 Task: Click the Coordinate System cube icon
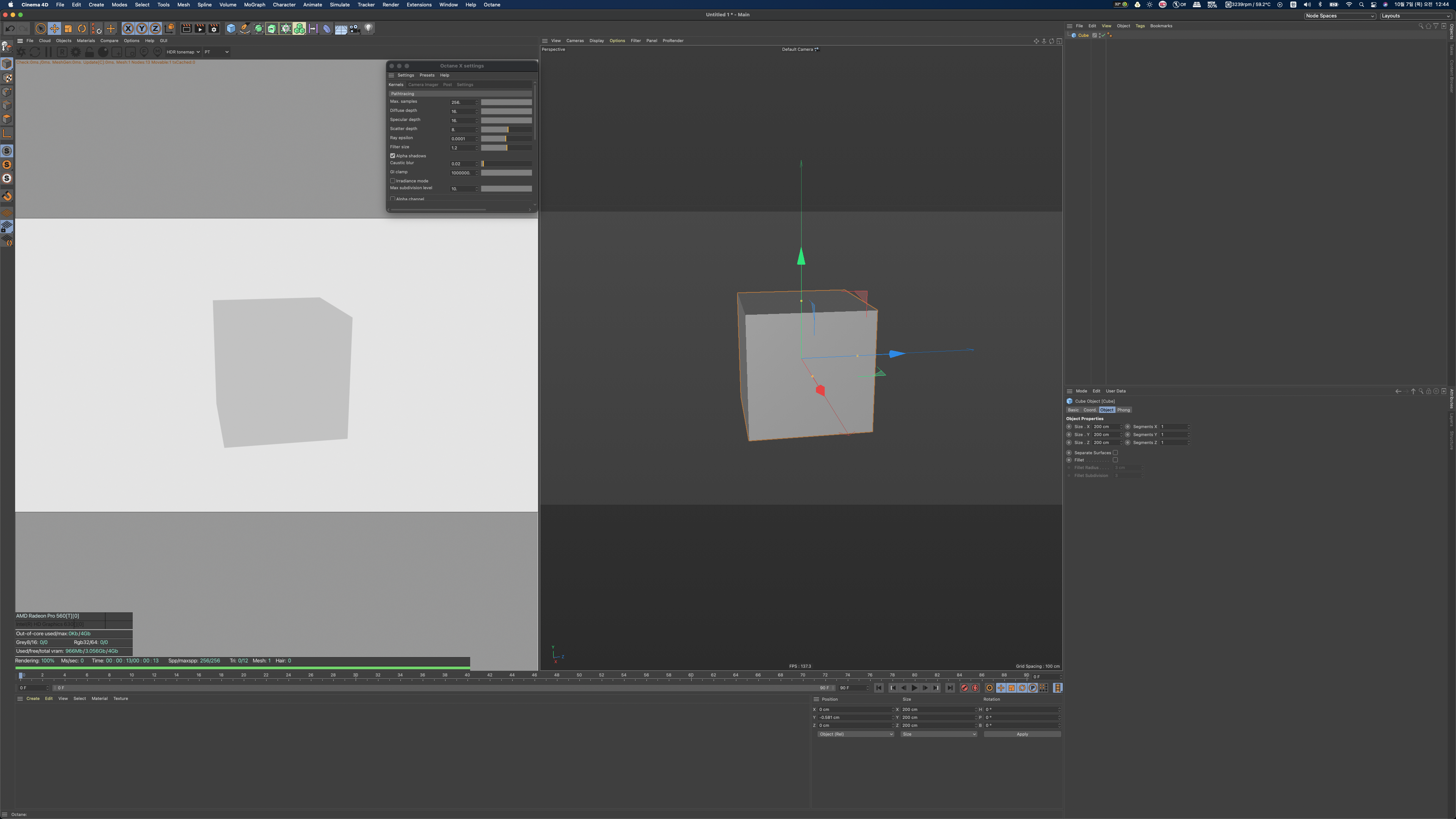[x=169, y=28]
